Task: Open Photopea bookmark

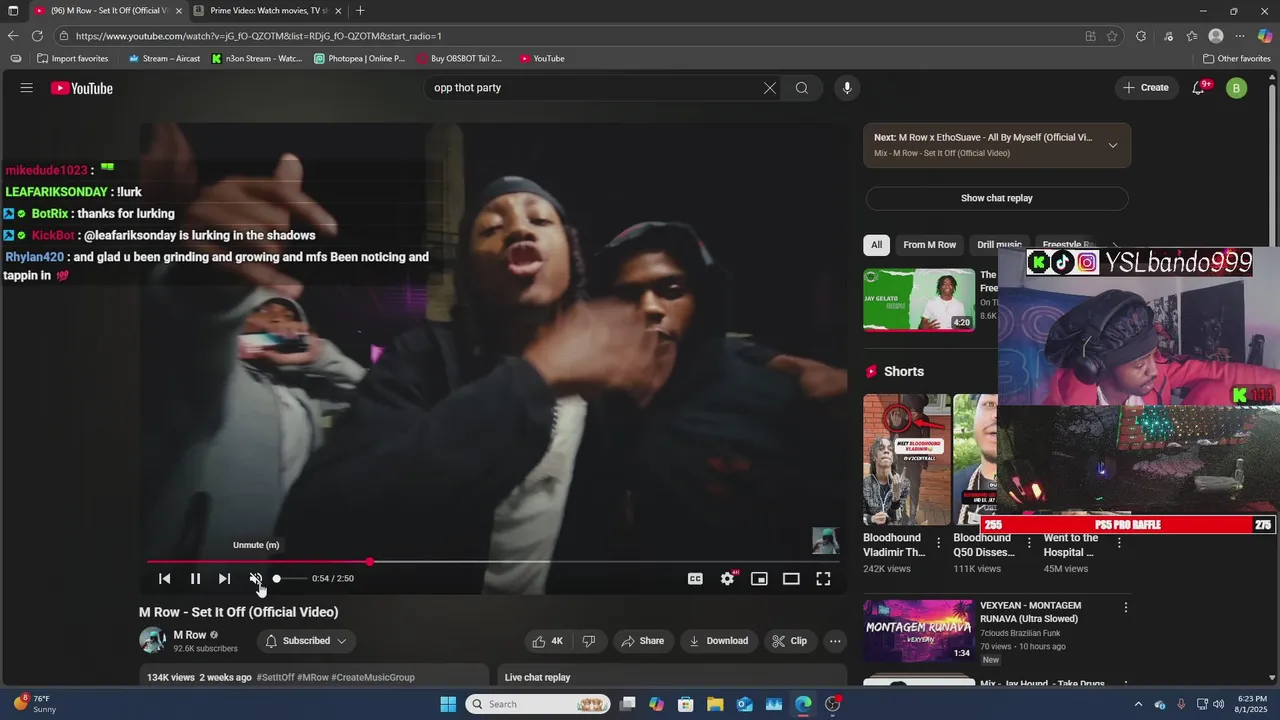Action: 360,59
